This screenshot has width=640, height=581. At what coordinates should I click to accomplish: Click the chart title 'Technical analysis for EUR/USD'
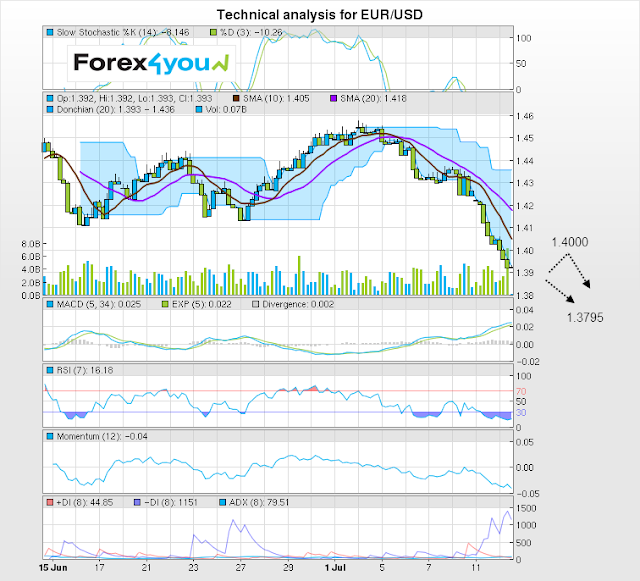pos(320,15)
